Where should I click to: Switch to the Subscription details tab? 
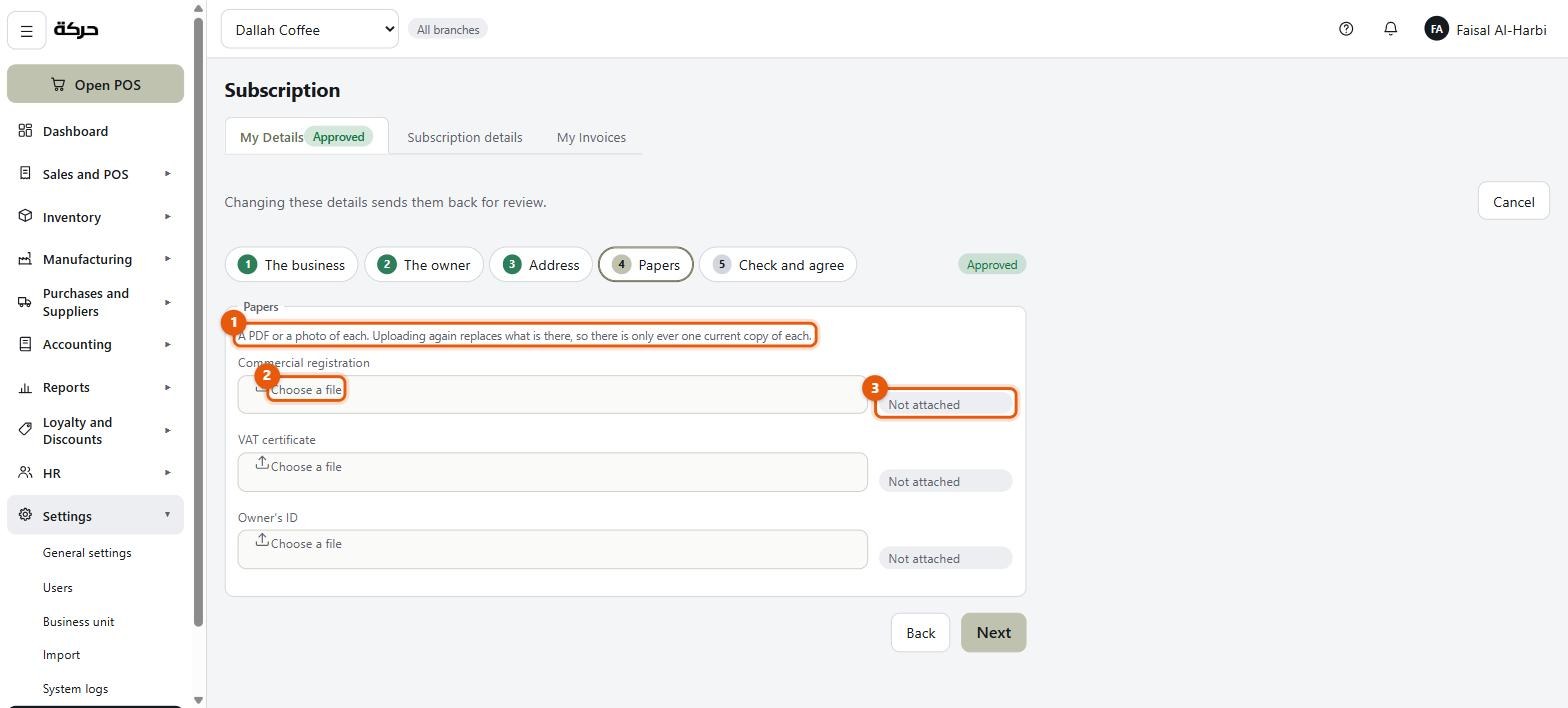464,137
